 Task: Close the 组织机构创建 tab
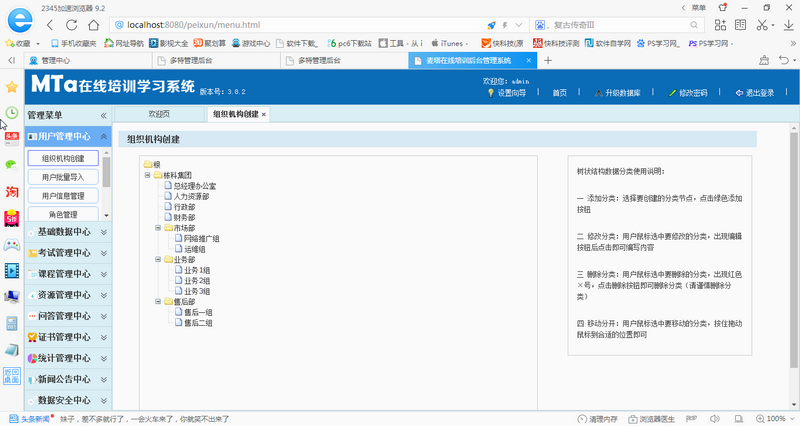pos(264,115)
